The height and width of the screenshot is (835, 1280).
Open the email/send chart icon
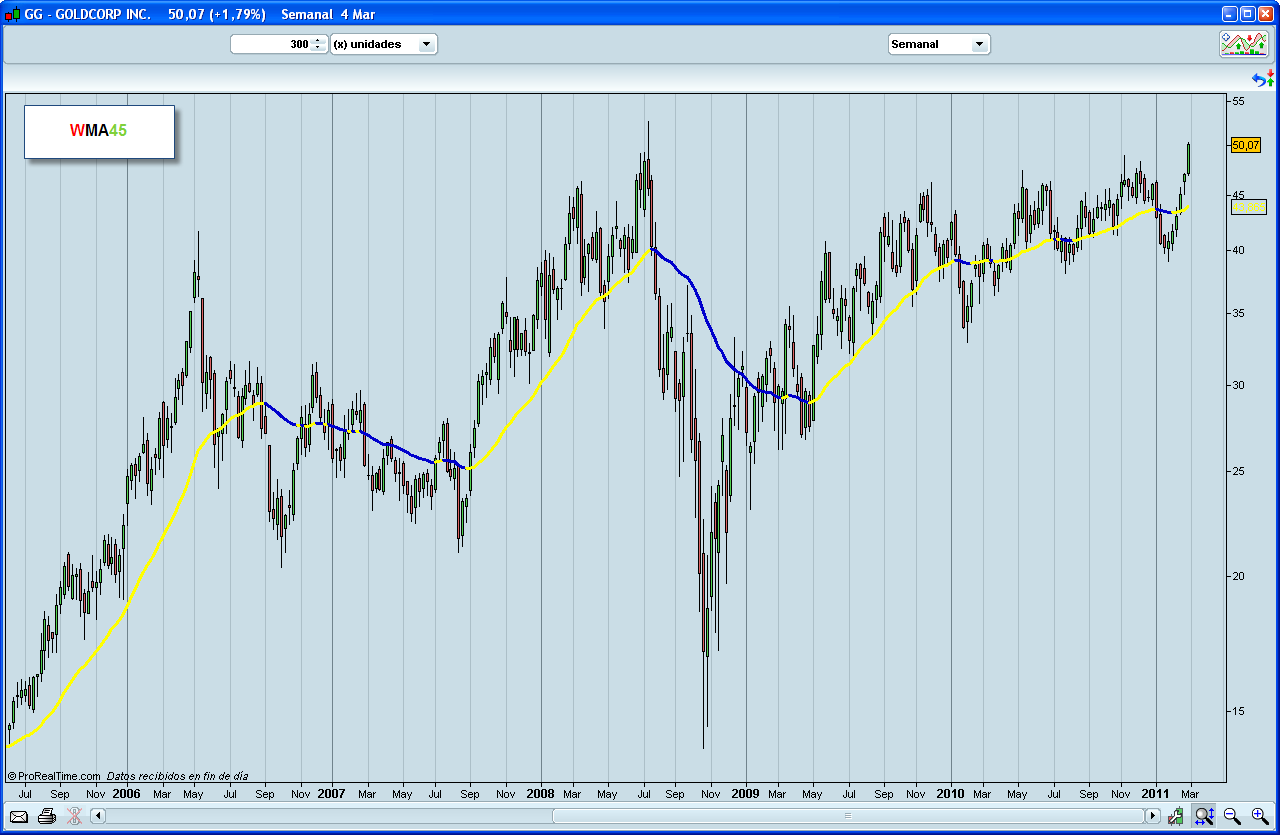(x=18, y=817)
